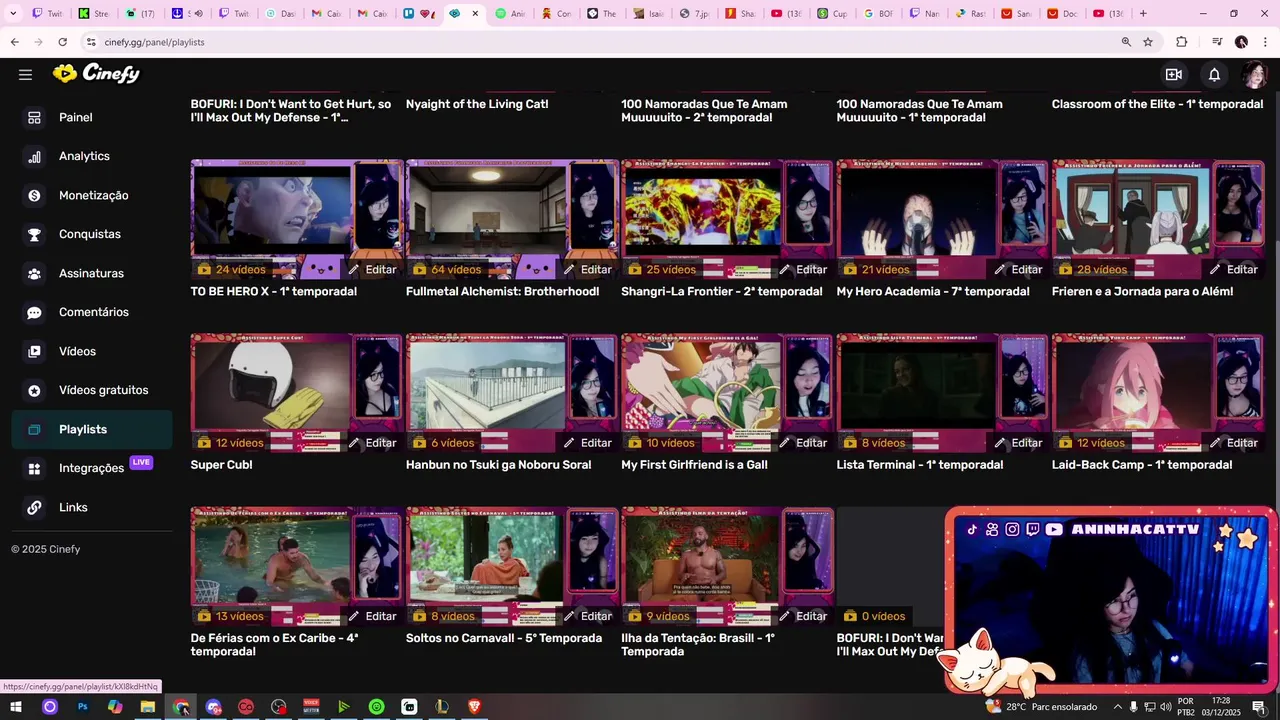Click the Comentários speech-bubble icon
This screenshot has height=720, width=1280.
pos(34,312)
